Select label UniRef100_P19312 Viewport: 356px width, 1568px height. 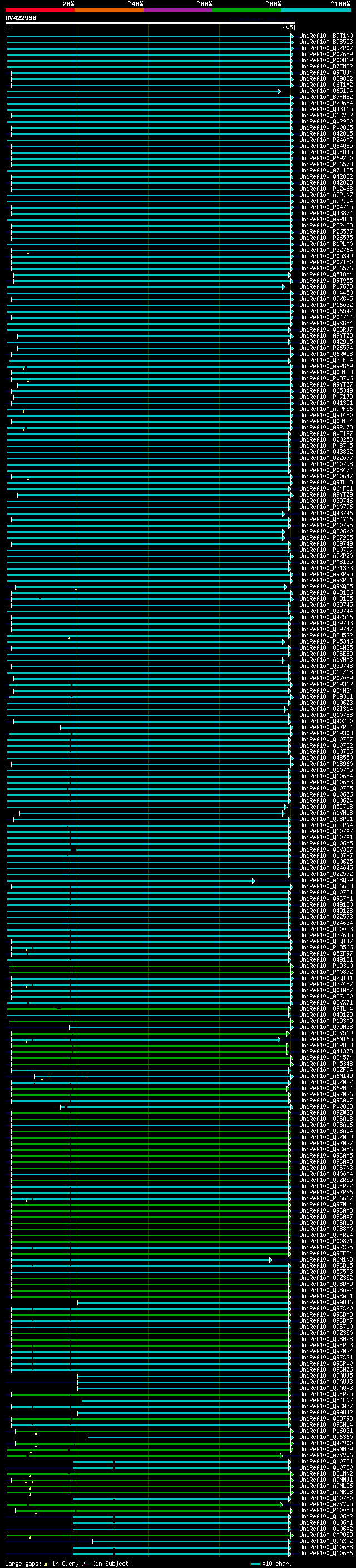pos(325,685)
